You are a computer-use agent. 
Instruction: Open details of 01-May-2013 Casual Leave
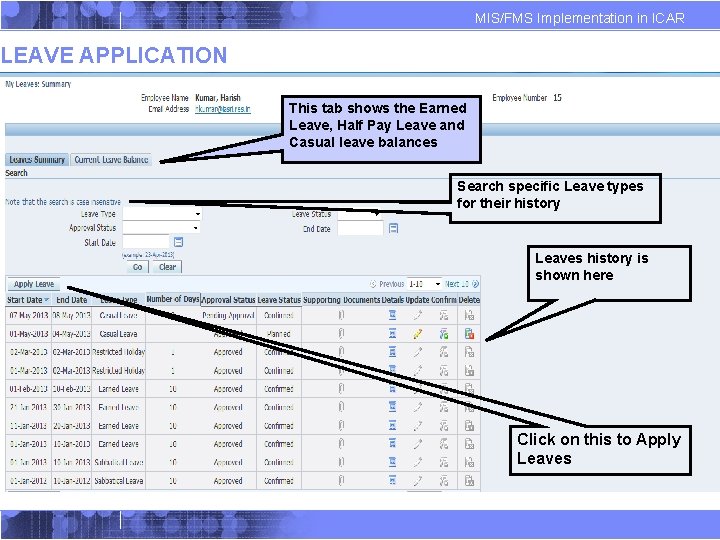(392, 334)
